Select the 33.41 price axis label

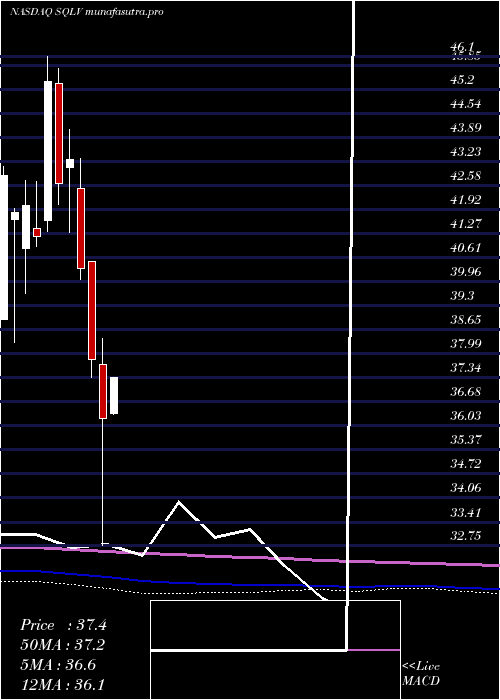[x=466, y=512]
